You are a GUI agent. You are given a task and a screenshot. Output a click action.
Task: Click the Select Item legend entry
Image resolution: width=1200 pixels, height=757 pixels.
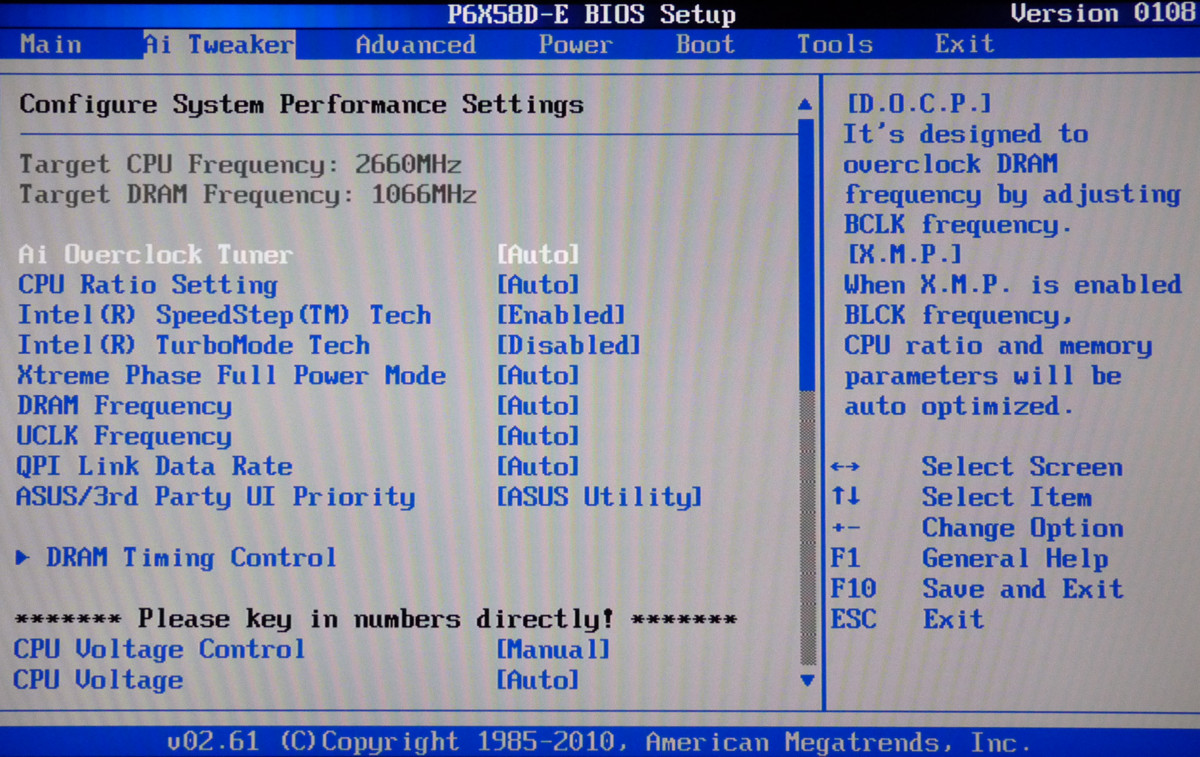click(x=961, y=497)
